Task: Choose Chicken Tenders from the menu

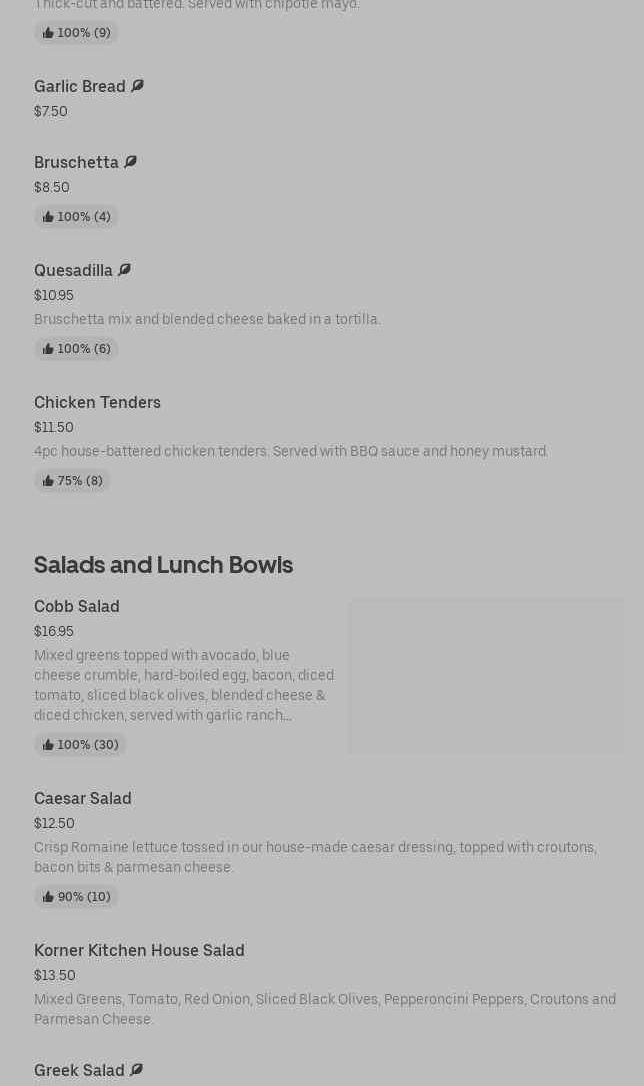Action: (x=97, y=402)
